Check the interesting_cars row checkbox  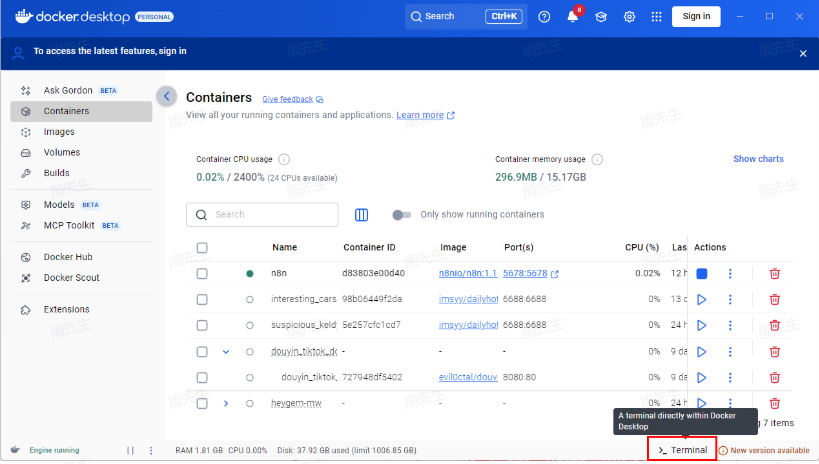click(x=202, y=299)
